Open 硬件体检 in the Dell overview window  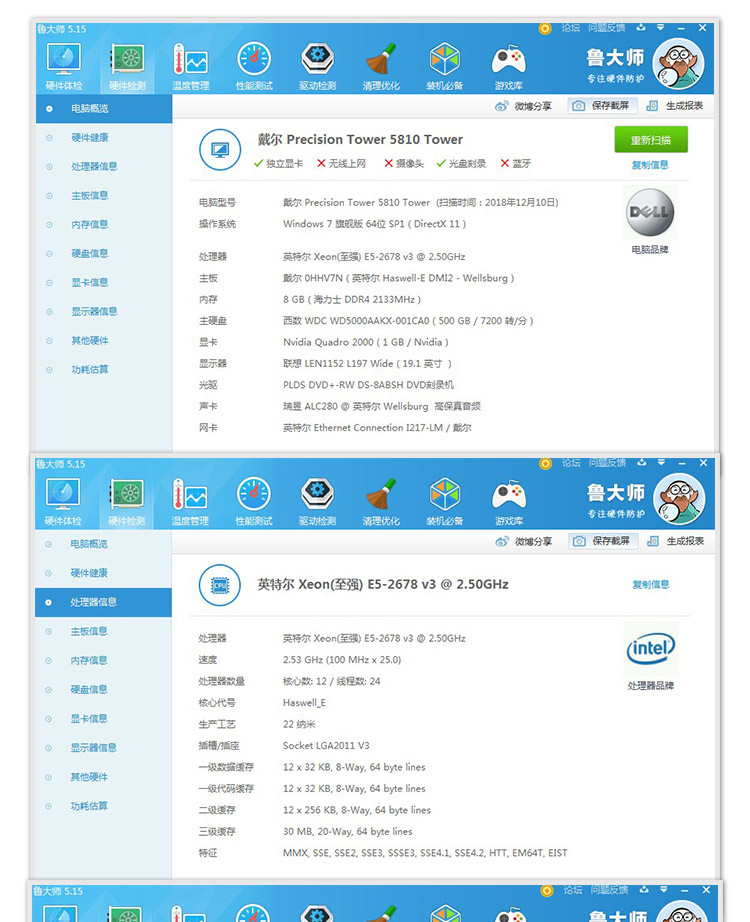[64, 67]
